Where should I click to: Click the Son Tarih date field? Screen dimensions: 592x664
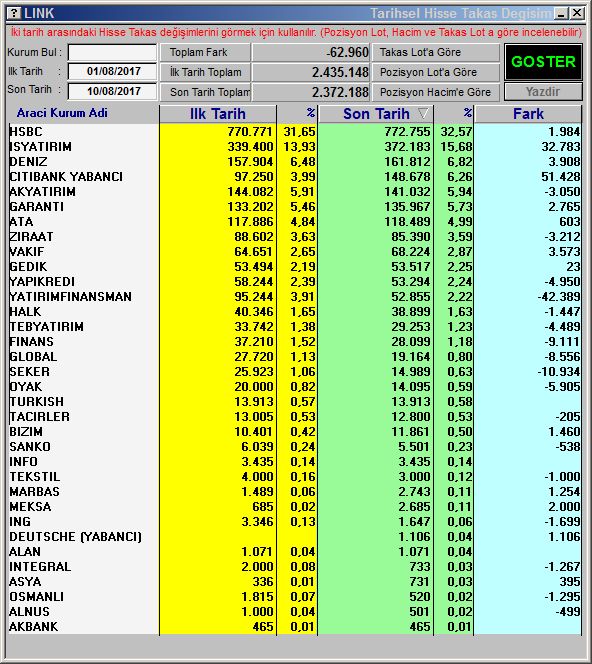click(112, 91)
